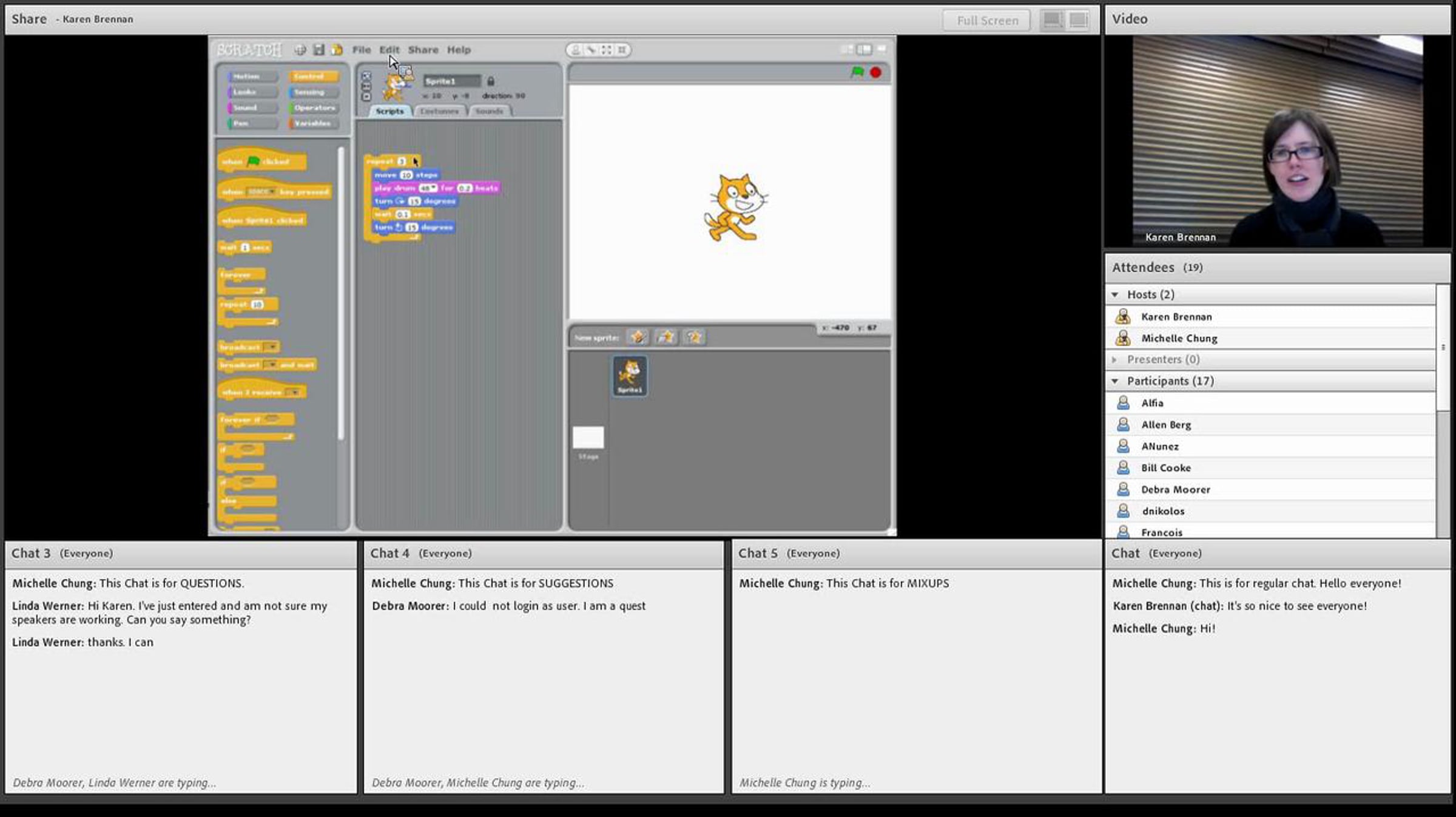
Task: Click the Scratch language globe icon
Action: click(x=300, y=50)
